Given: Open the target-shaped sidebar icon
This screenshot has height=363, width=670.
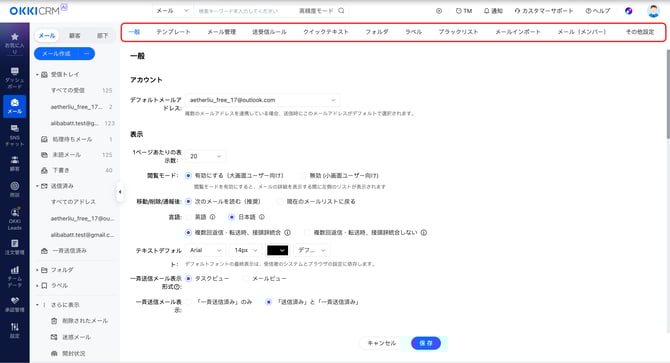Looking at the screenshot, I should 15,189.
